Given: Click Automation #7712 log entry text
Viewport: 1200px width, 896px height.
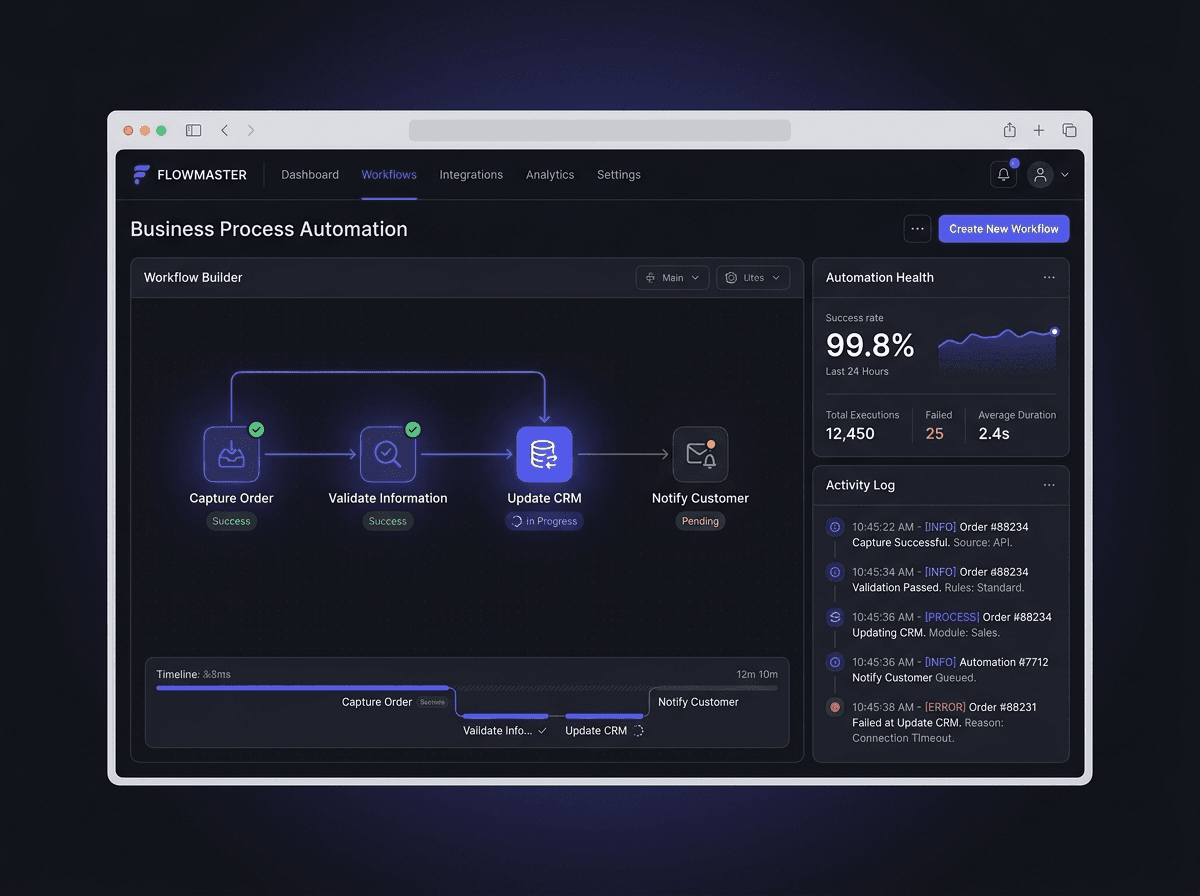Looking at the screenshot, I should (x=1004, y=662).
